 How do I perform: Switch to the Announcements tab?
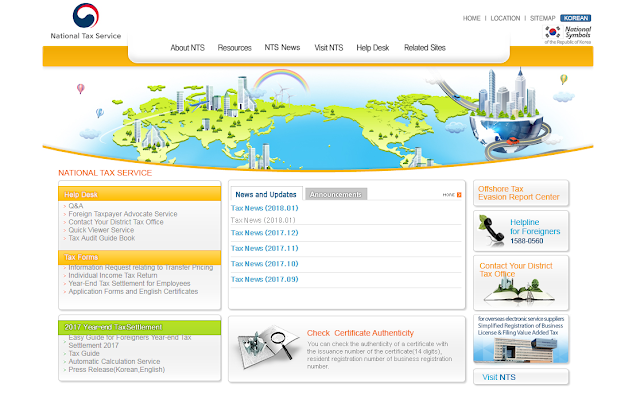[336, 194]
